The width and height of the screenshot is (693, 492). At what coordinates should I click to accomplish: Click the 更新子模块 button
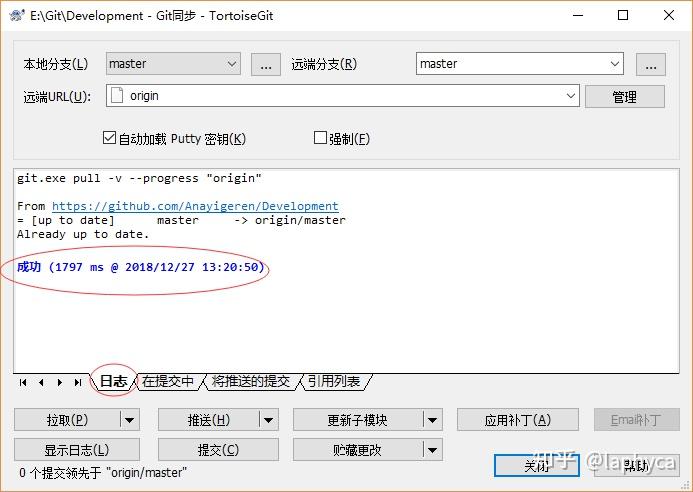click(x=358, y=420)
